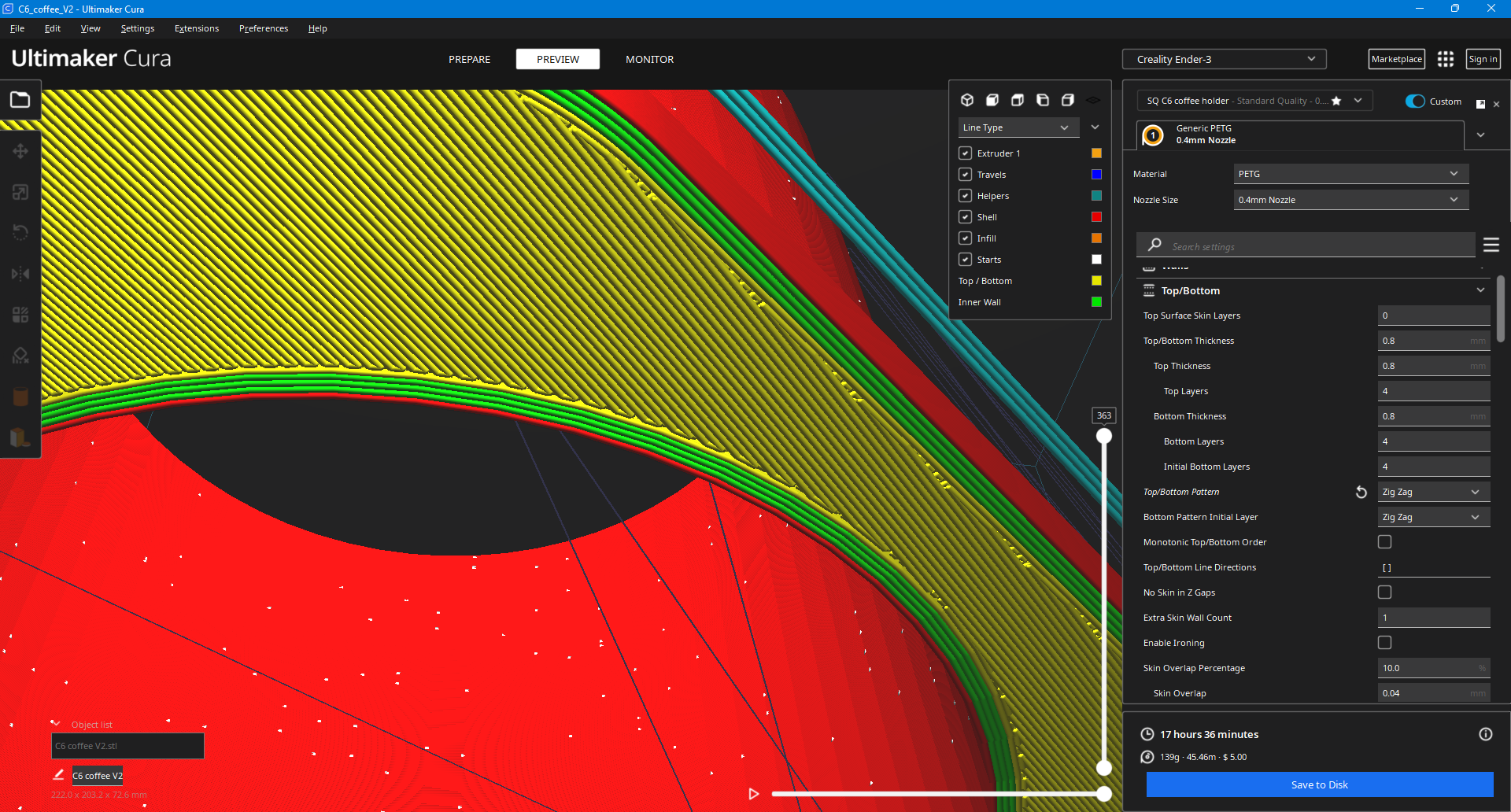Uncheck Extruder 1 visibility
This screenshot has height=812, width=1511.
coord(965,153)
